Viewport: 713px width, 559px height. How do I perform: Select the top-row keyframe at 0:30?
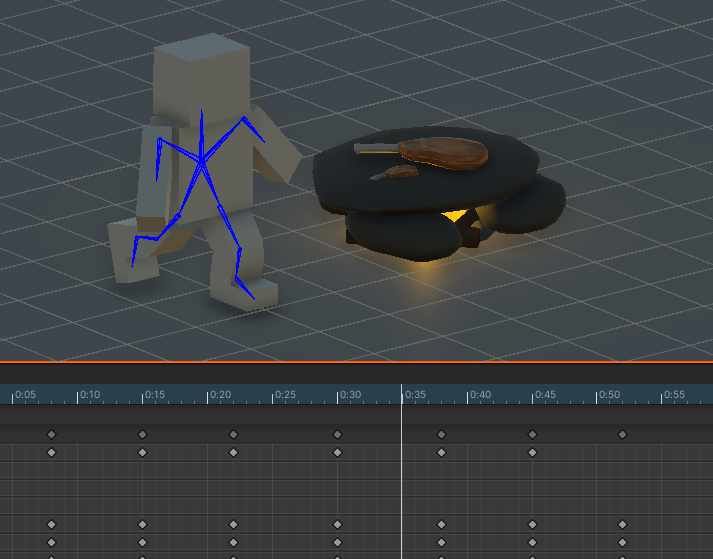pyautogui.click(x=337, y=434)
